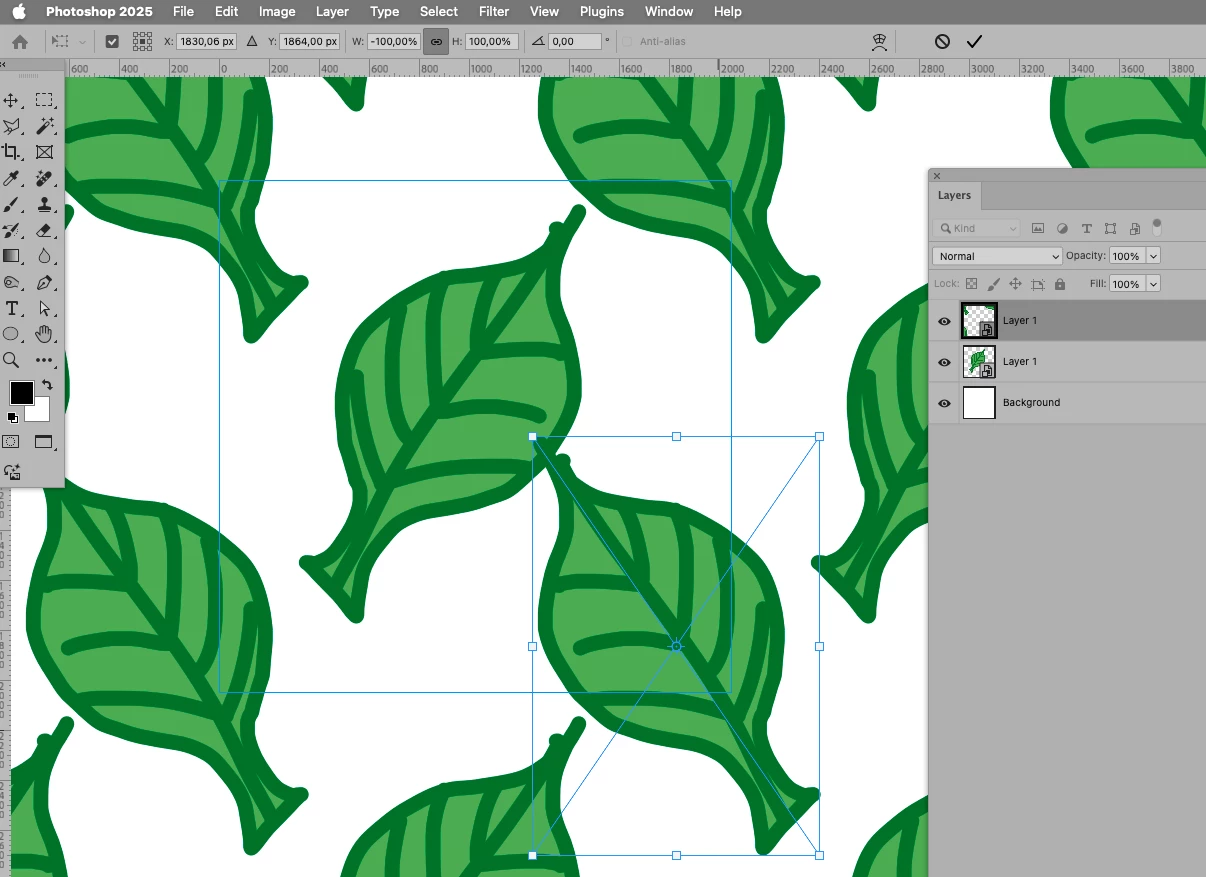This screenshot has height=877, width=1206.
Task: Select the Pen tool
Action: coord(45,282)
